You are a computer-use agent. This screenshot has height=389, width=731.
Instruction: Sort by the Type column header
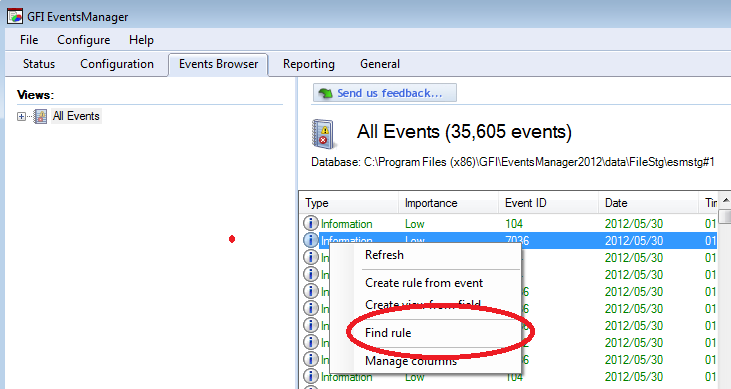(349, 203)
